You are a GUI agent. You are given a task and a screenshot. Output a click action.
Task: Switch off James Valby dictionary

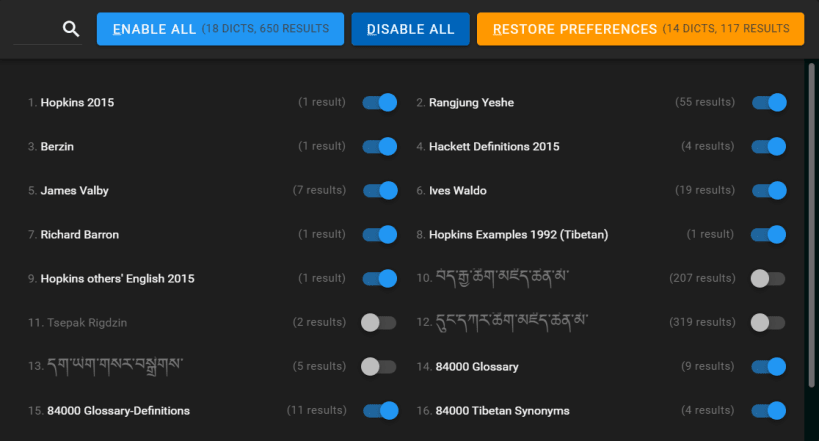[380, 190]
